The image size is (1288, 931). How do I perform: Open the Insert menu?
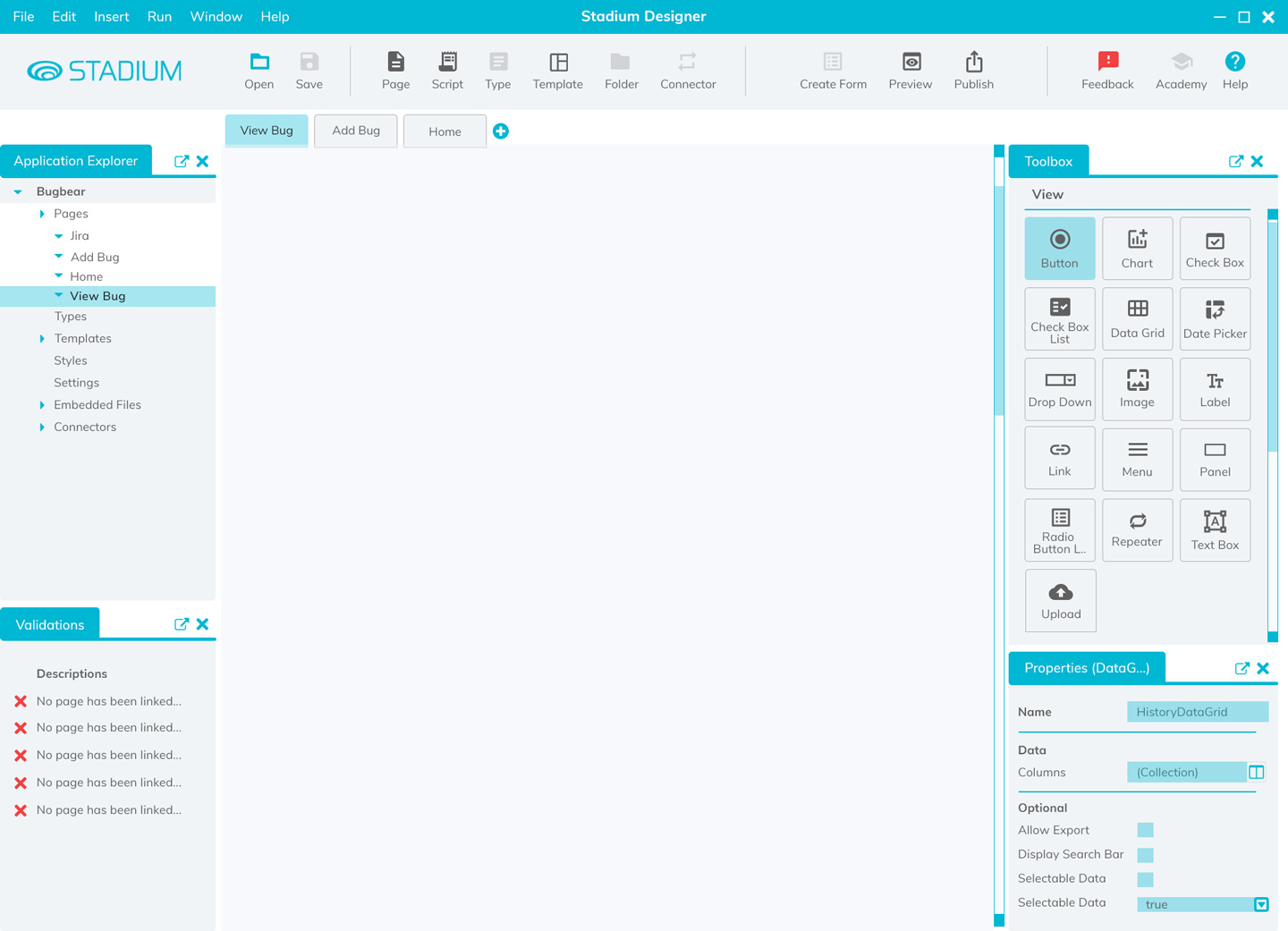tap(111, 16)
